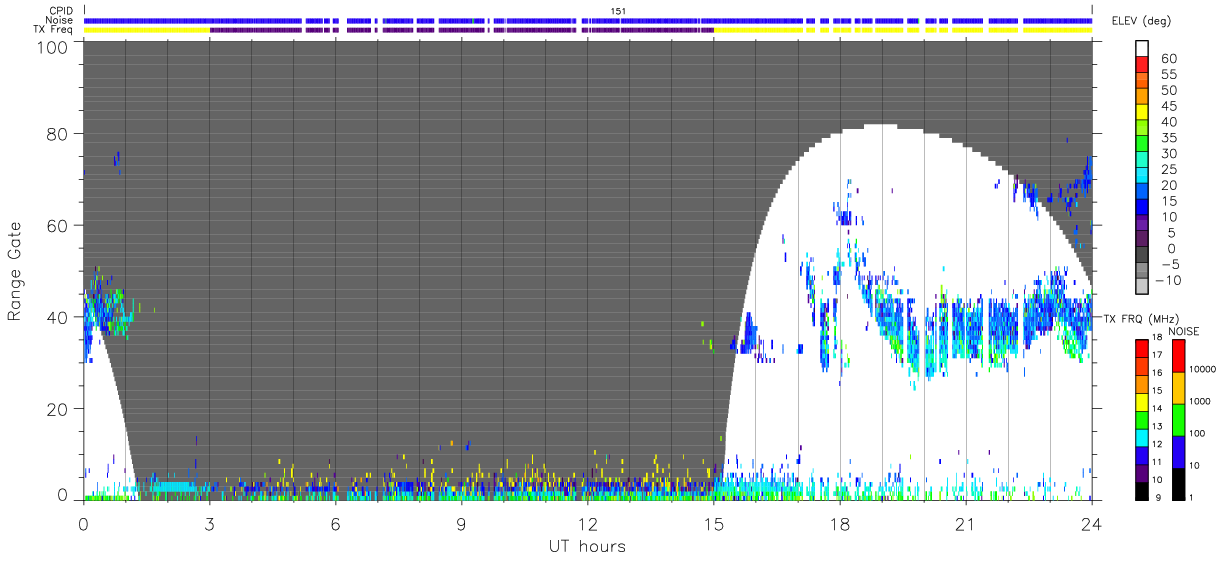Viewport: 1228px width, 567px height.
Task: Click the 1000 label on NOISE scale
Action: [x=1202, y=401]
